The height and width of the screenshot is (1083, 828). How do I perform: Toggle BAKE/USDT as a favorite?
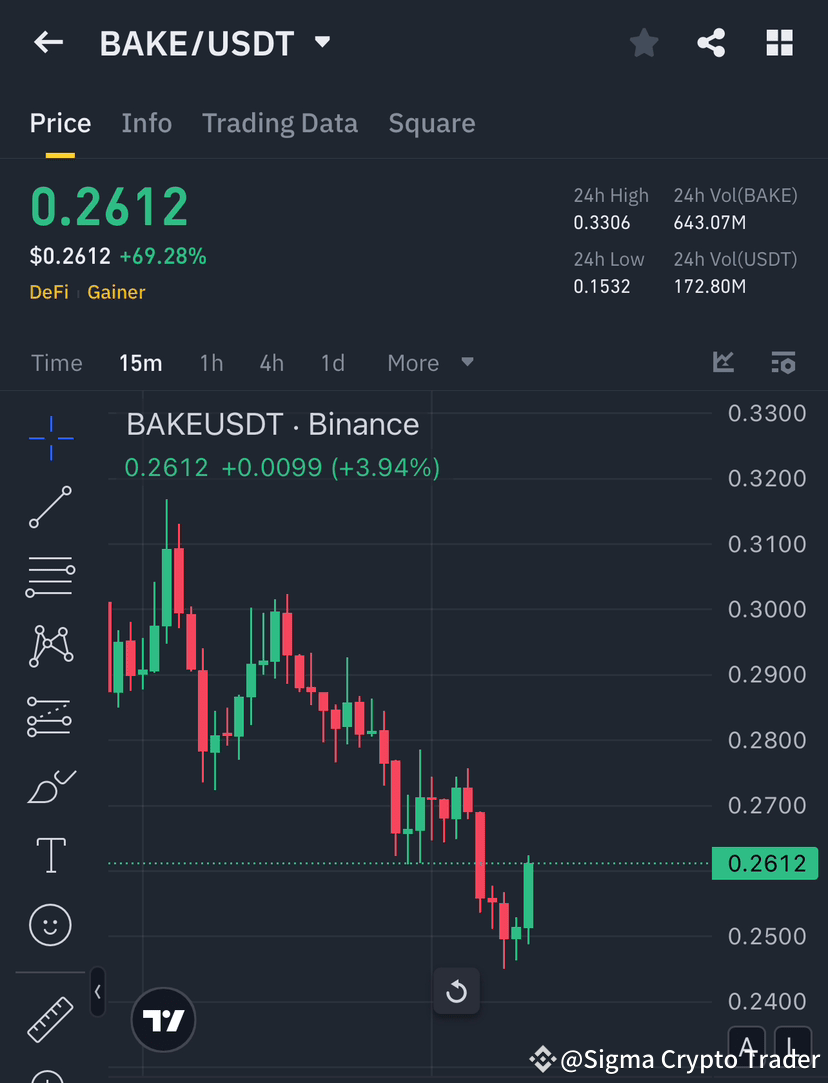tap(643, 42)
